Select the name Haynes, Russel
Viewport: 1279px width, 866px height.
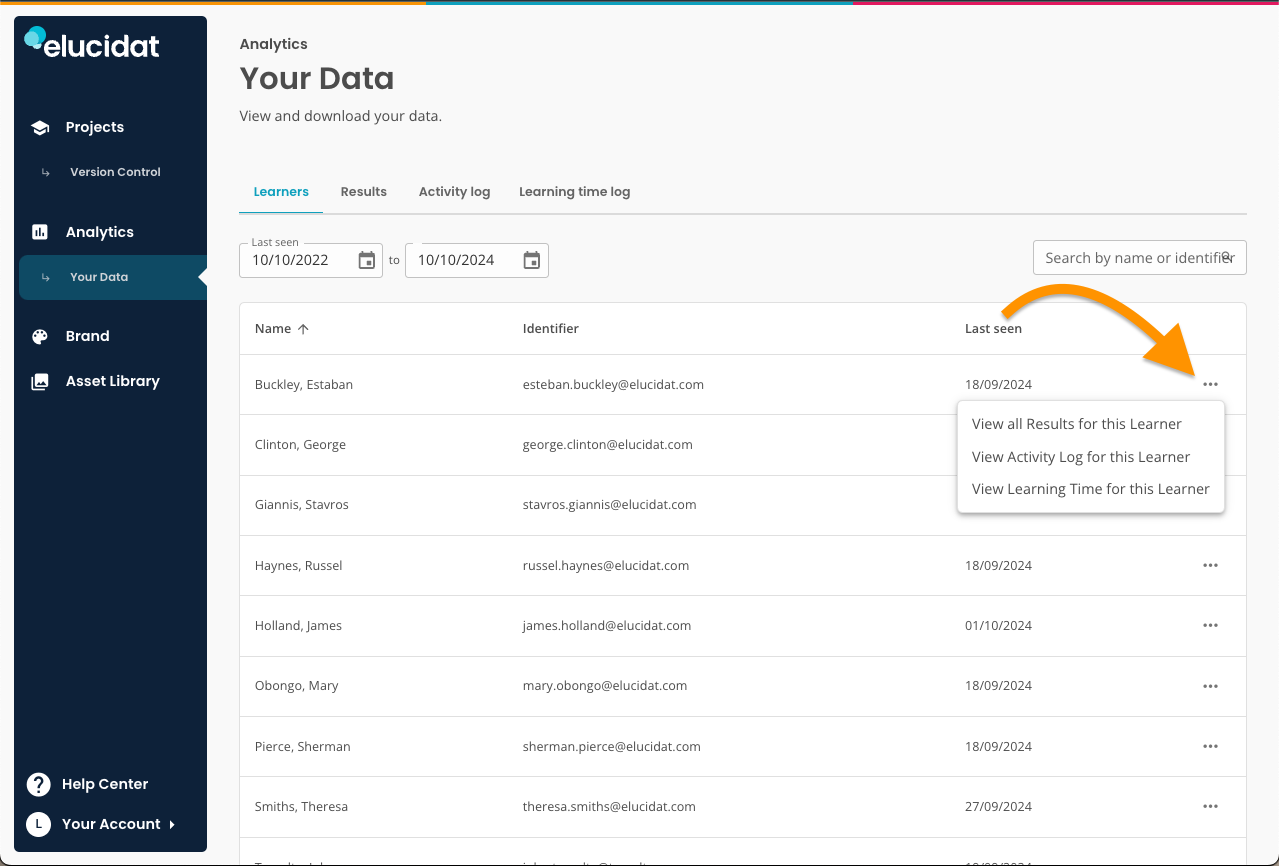(299, 565)
